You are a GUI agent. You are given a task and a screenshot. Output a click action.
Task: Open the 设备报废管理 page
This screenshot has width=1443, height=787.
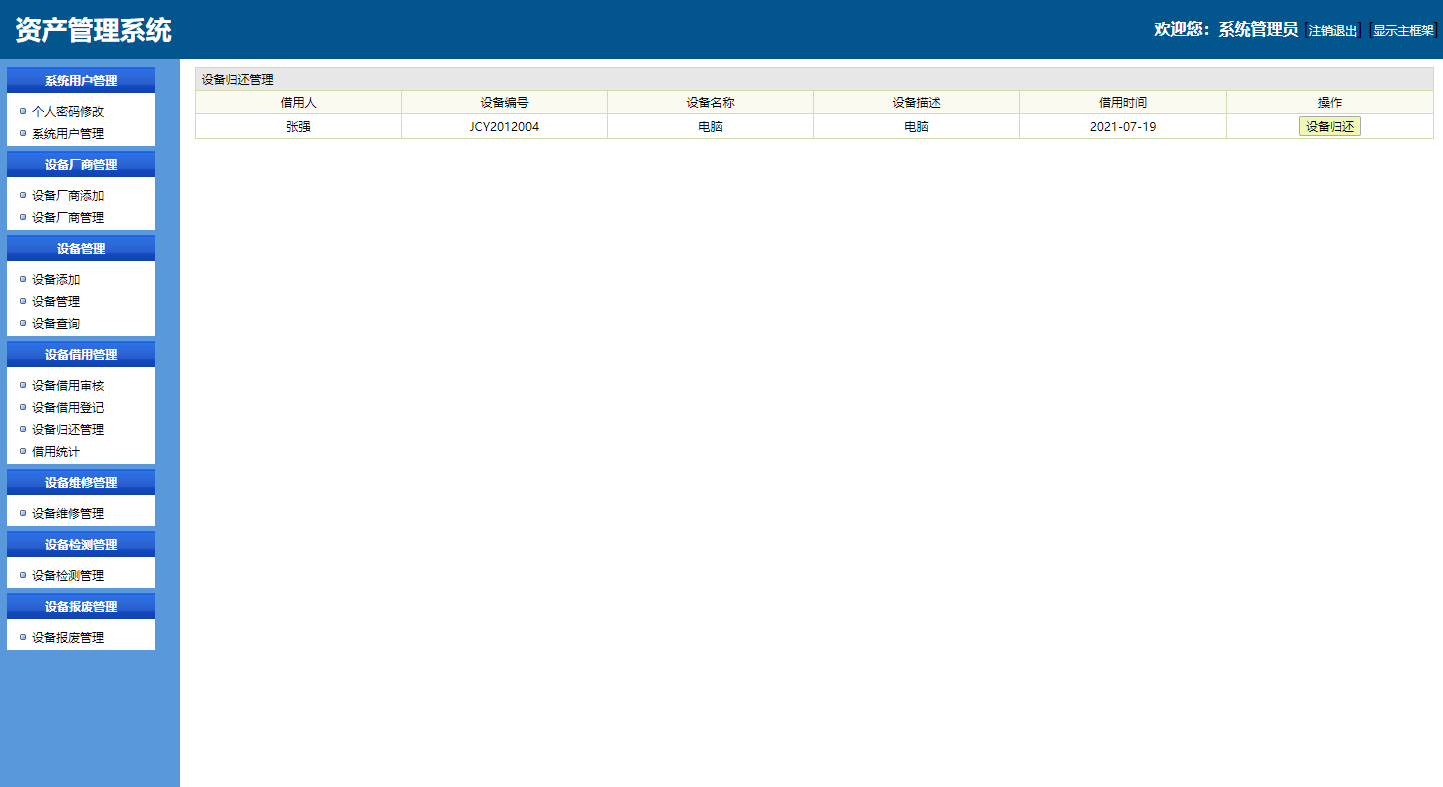point(66,635)
